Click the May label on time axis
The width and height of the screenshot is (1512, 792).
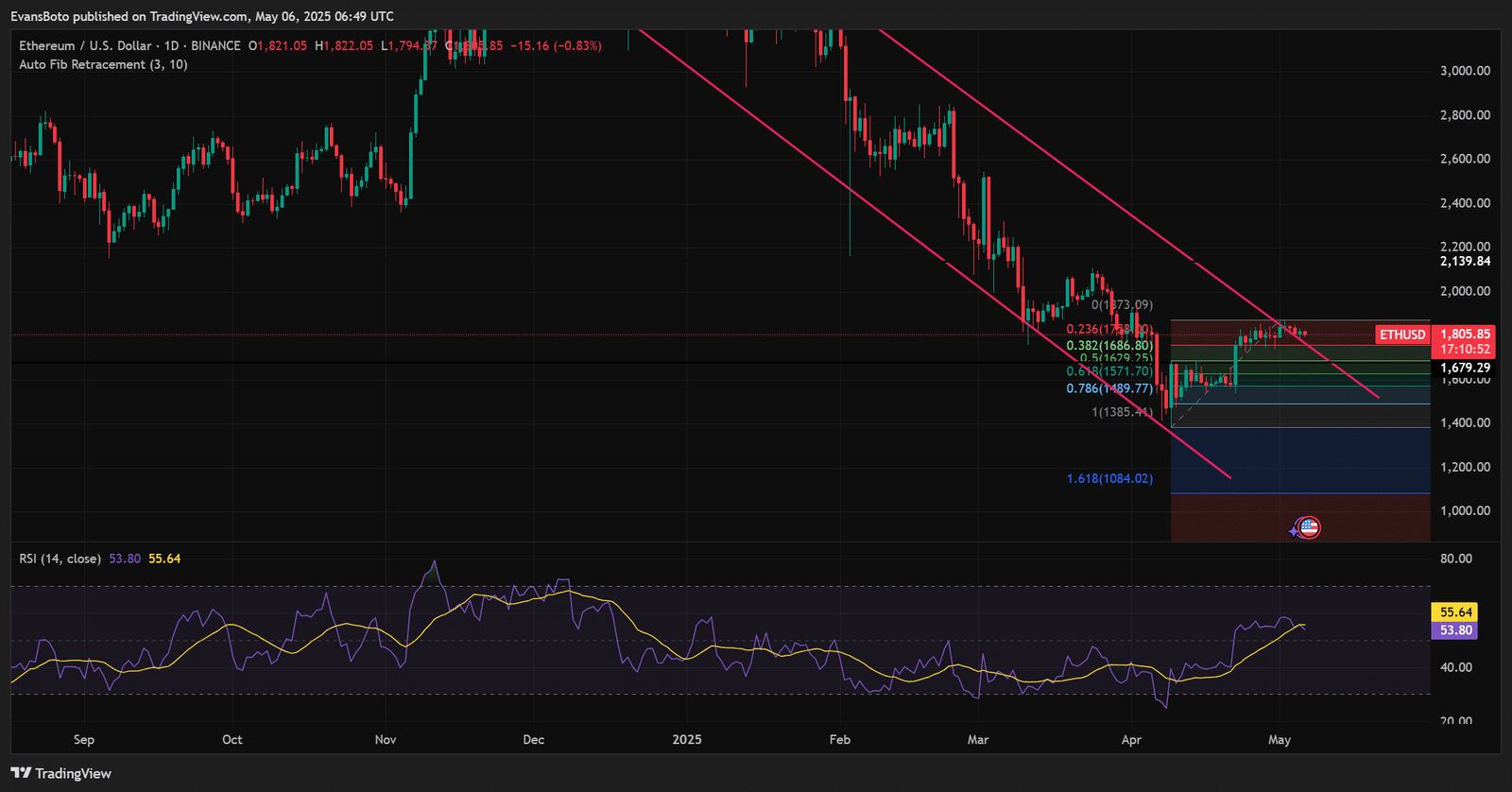[1280, 739]
